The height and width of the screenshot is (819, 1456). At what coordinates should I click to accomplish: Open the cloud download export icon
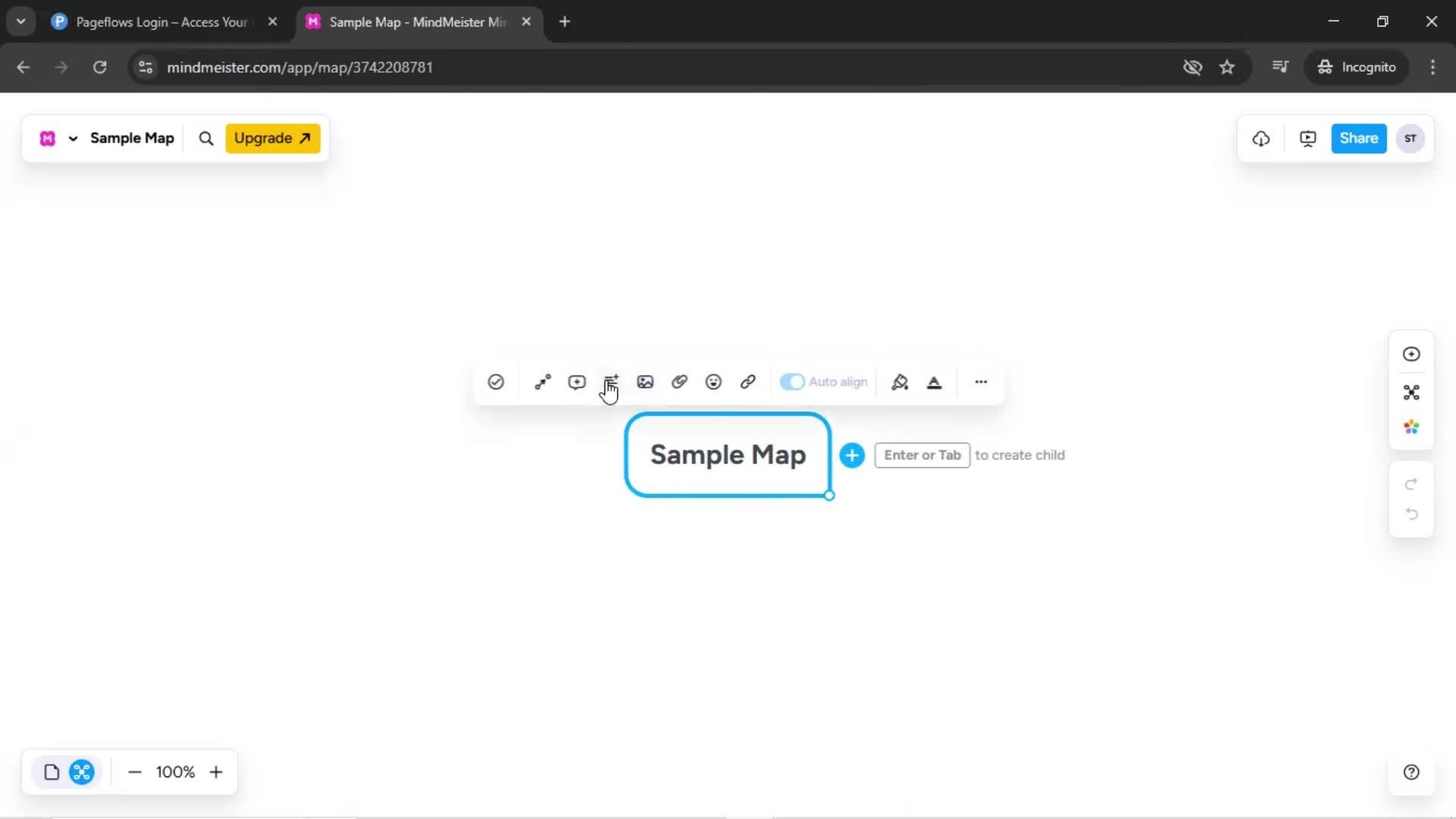coord(1261,138)
